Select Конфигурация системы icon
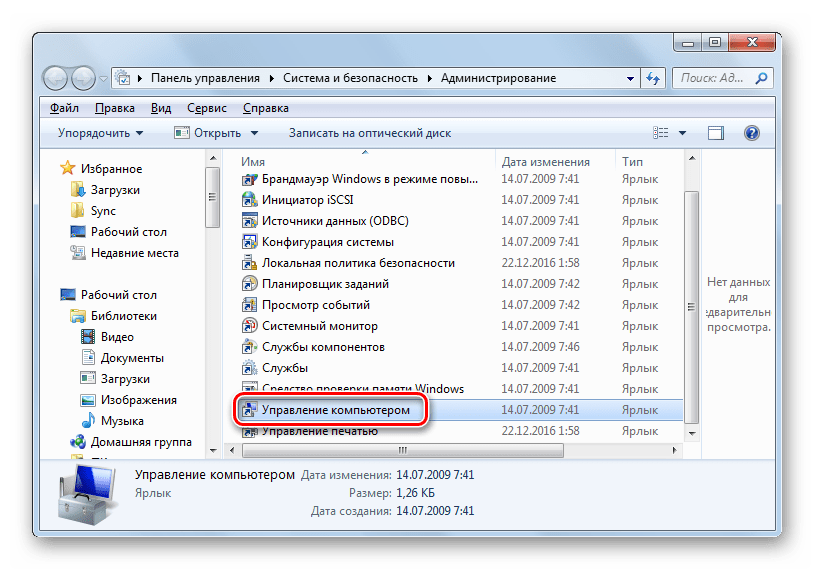The height and width of the screenshot is (570, 815). (x=249, y=242)
